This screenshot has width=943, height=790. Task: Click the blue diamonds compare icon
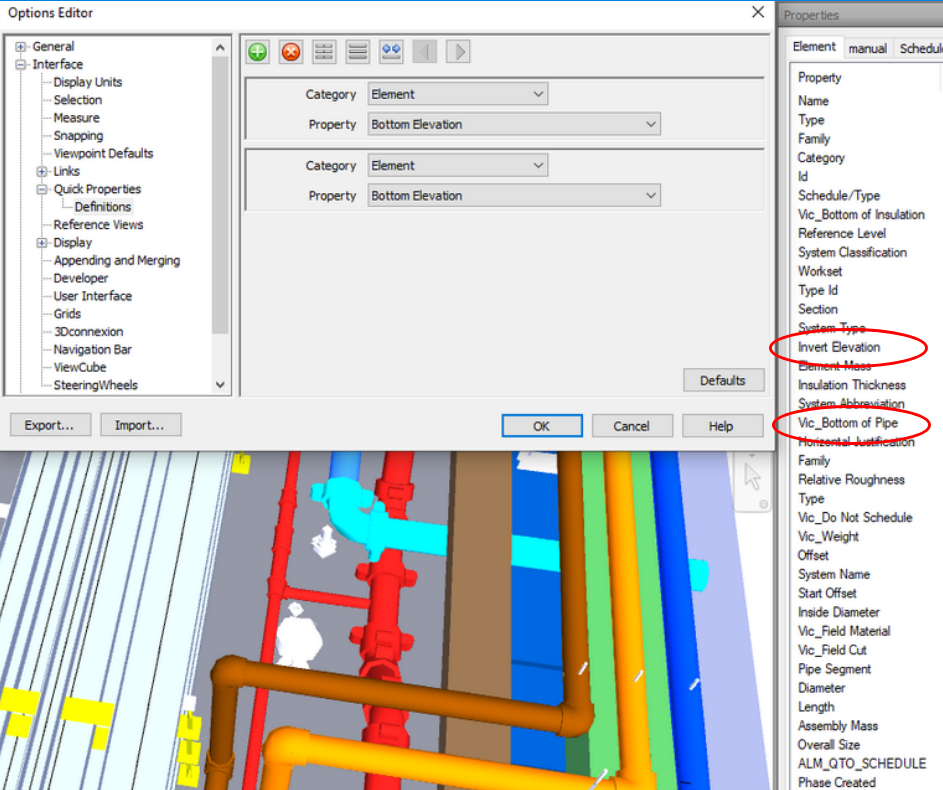[x=390, y=51]
